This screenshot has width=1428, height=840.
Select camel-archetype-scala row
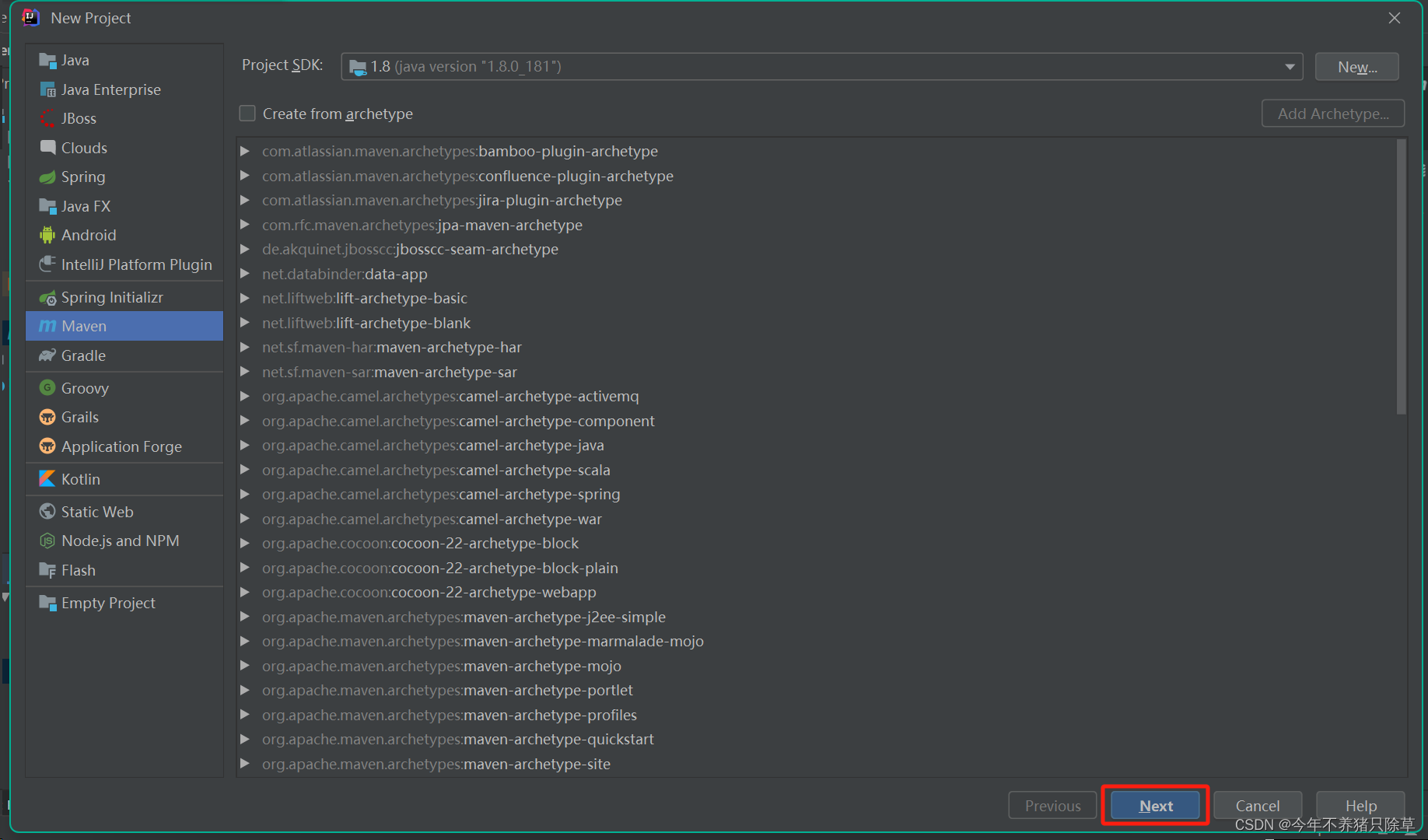817,470
